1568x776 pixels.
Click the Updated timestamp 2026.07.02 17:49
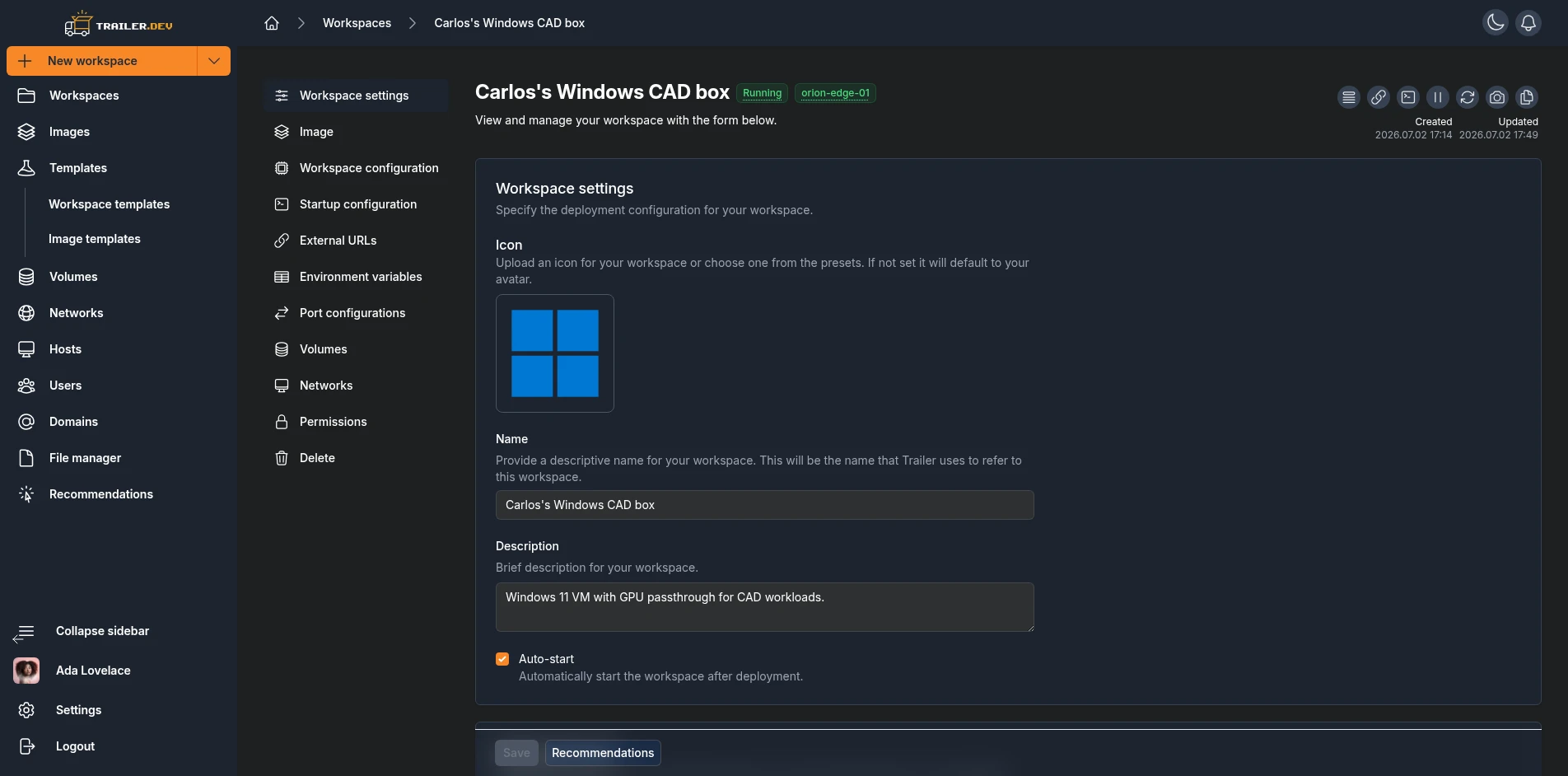[x=1499, y=135]
